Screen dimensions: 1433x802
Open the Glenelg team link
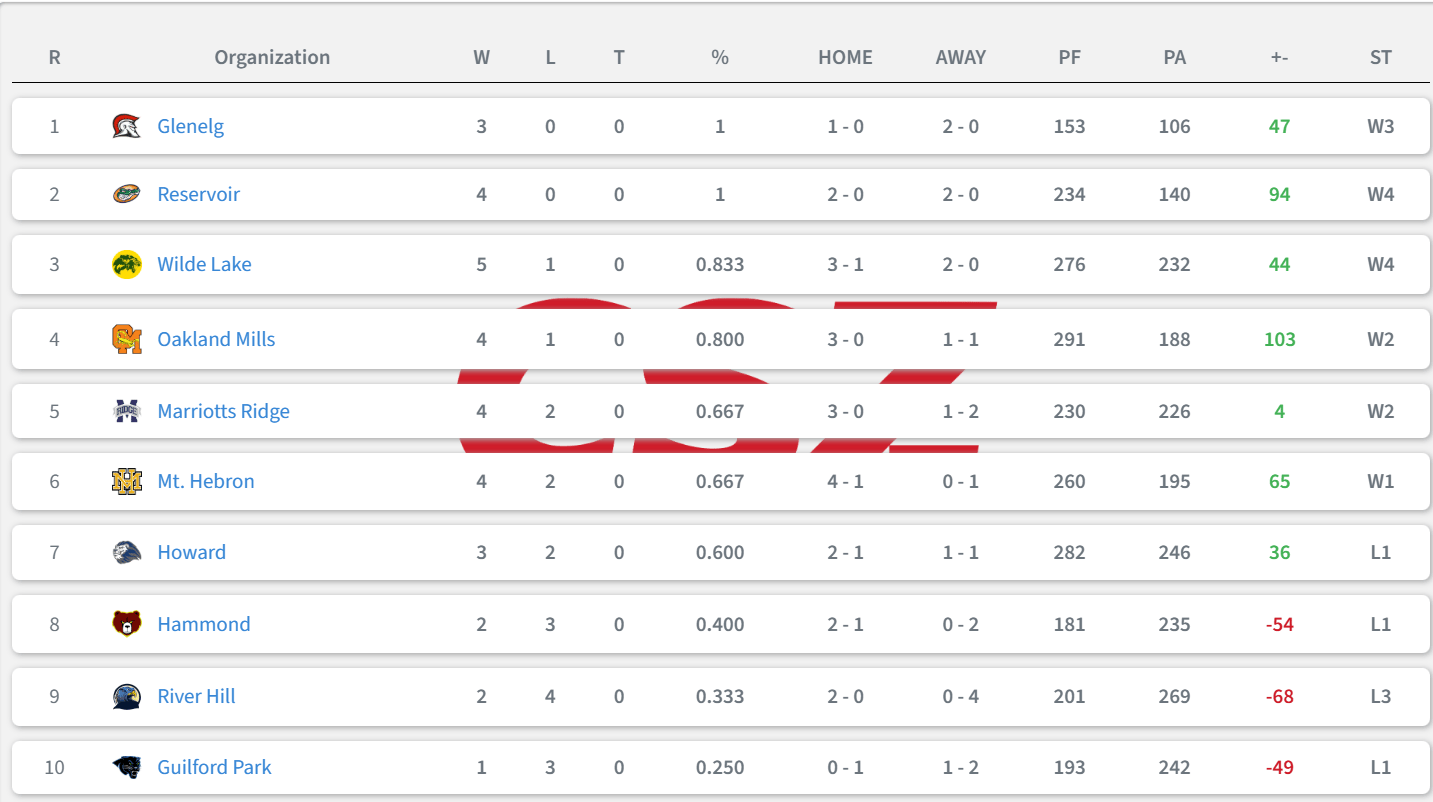190,127
